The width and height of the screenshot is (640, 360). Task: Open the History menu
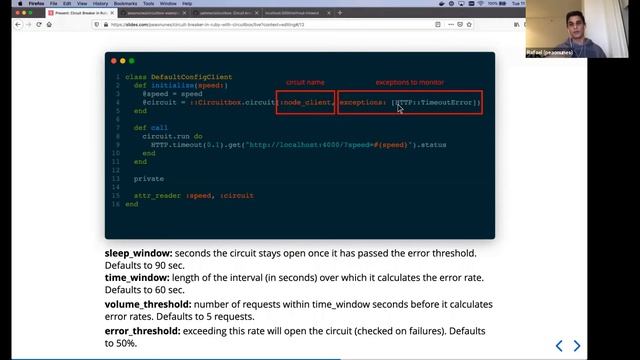tap(100, 3)
